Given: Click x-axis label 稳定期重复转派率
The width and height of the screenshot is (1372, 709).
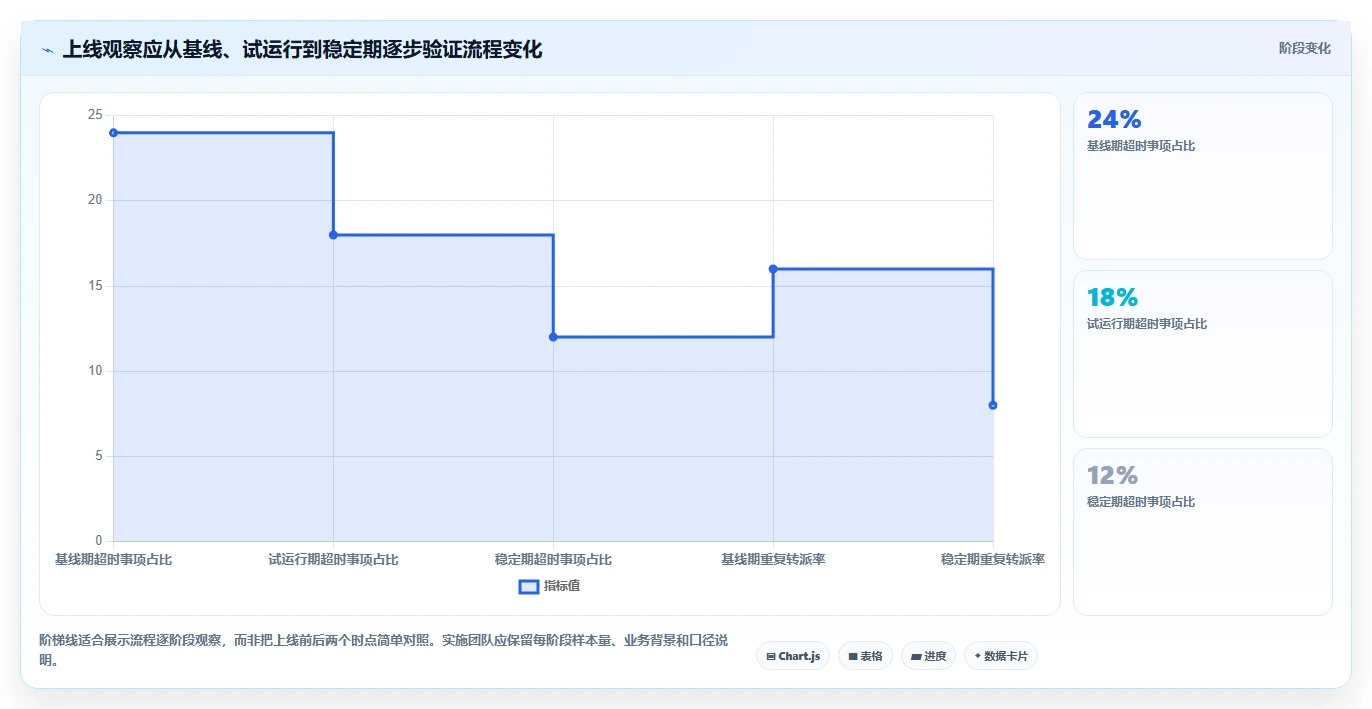Looking at the screenshot, I should pyautogui.click(x=993, y=560).
